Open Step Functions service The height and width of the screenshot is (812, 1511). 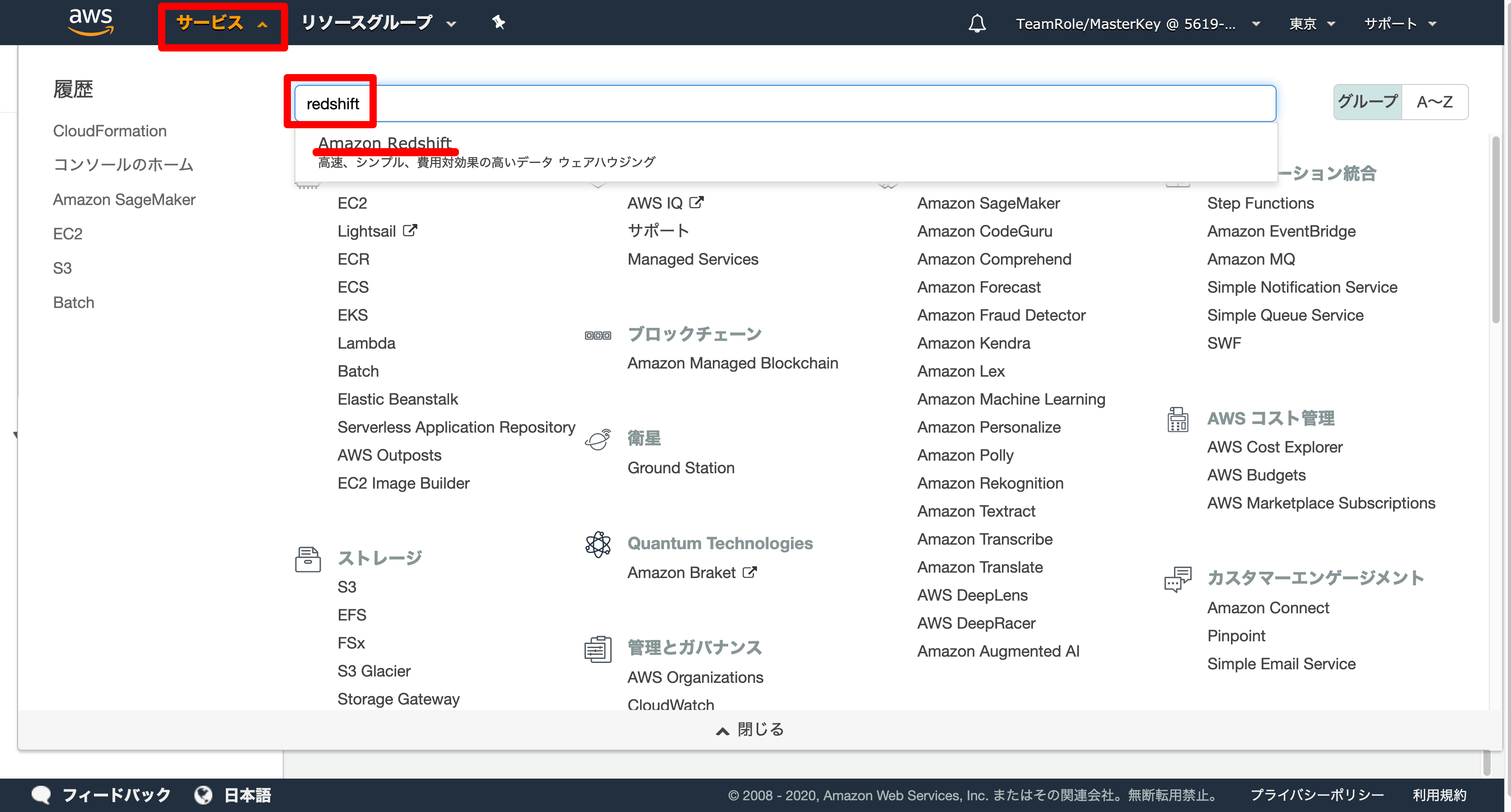(1260, 203)
